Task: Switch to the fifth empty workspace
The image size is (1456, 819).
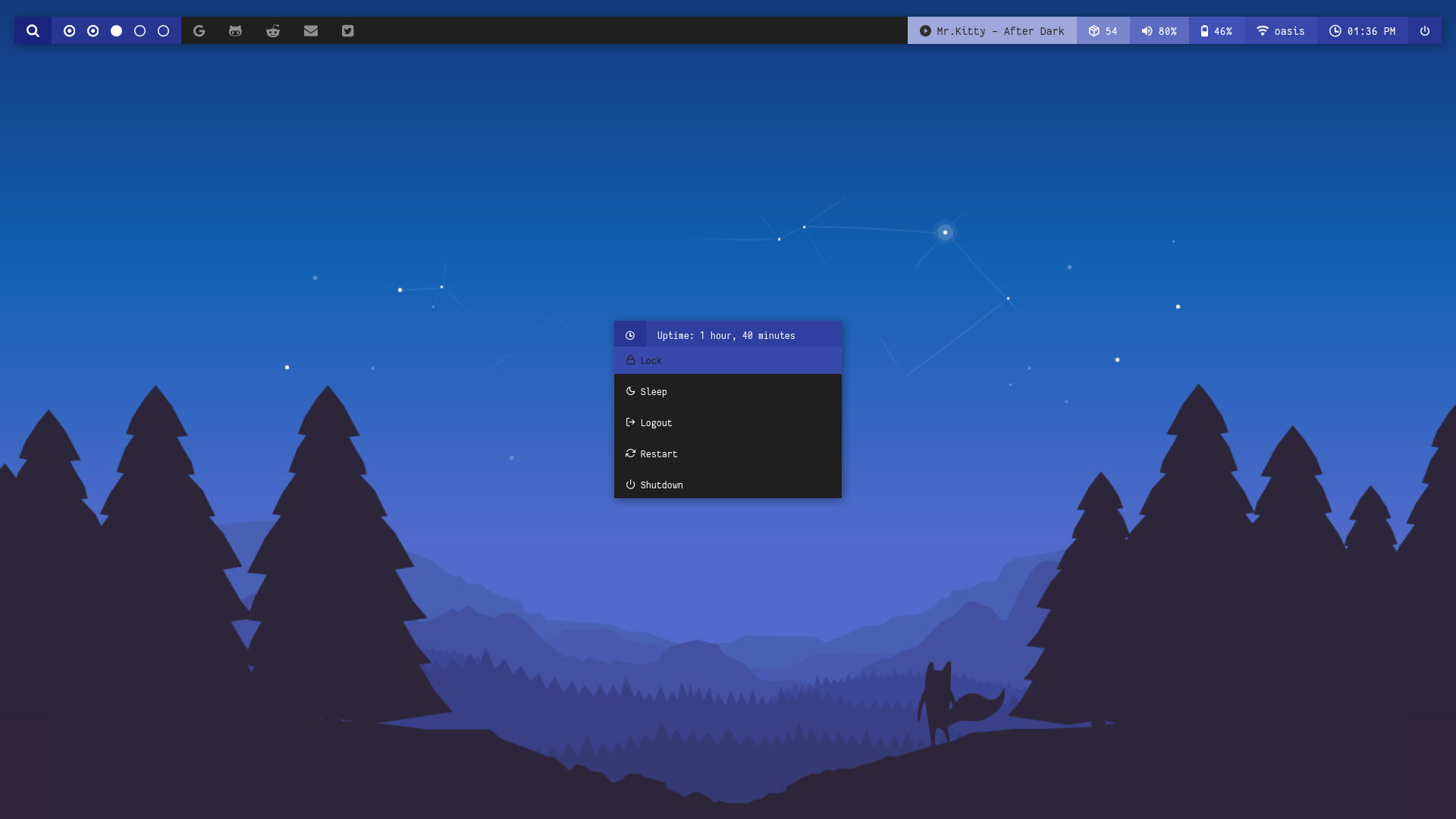Action: [164, 31]
